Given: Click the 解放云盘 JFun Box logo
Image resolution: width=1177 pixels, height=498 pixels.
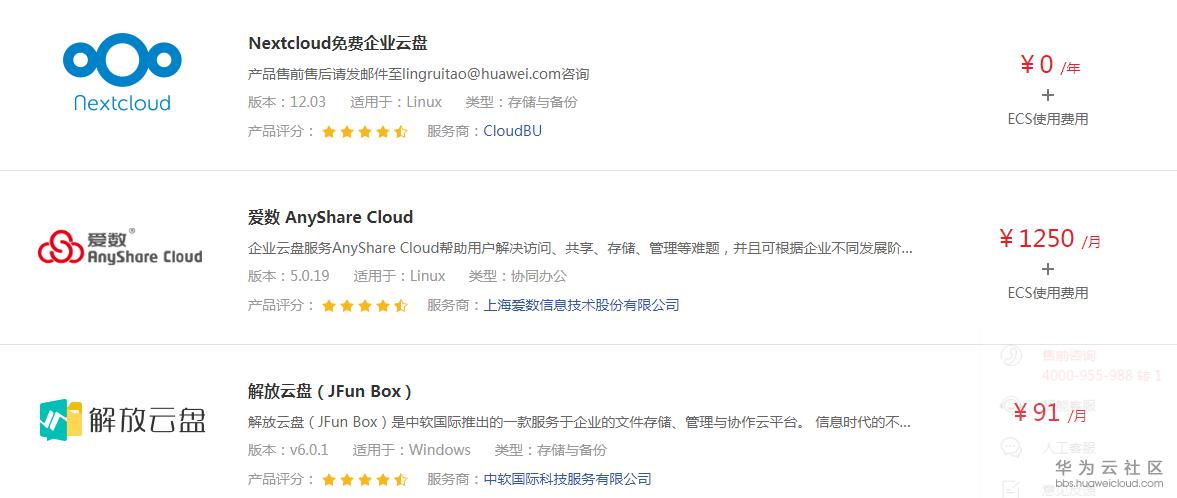Looking at the screenshot, I should coord(122,419).
